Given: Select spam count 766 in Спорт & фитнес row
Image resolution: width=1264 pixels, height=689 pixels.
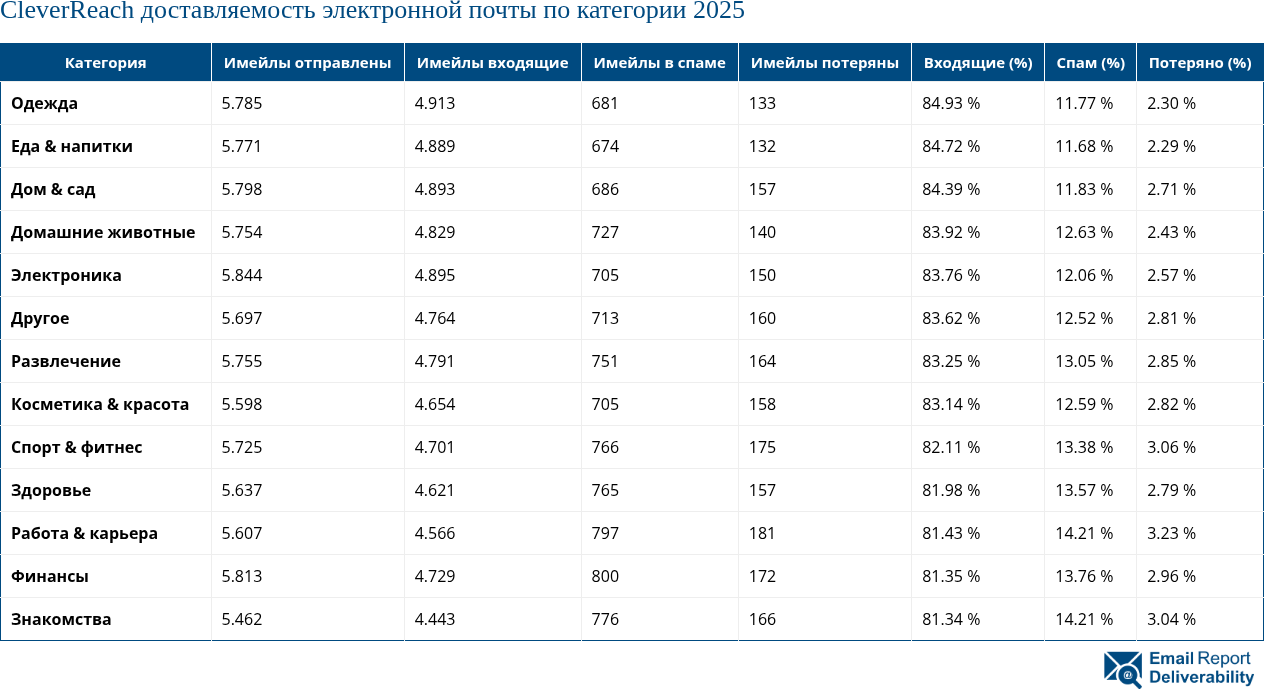Looking at the screenshot, I should (x=605, y=447).
